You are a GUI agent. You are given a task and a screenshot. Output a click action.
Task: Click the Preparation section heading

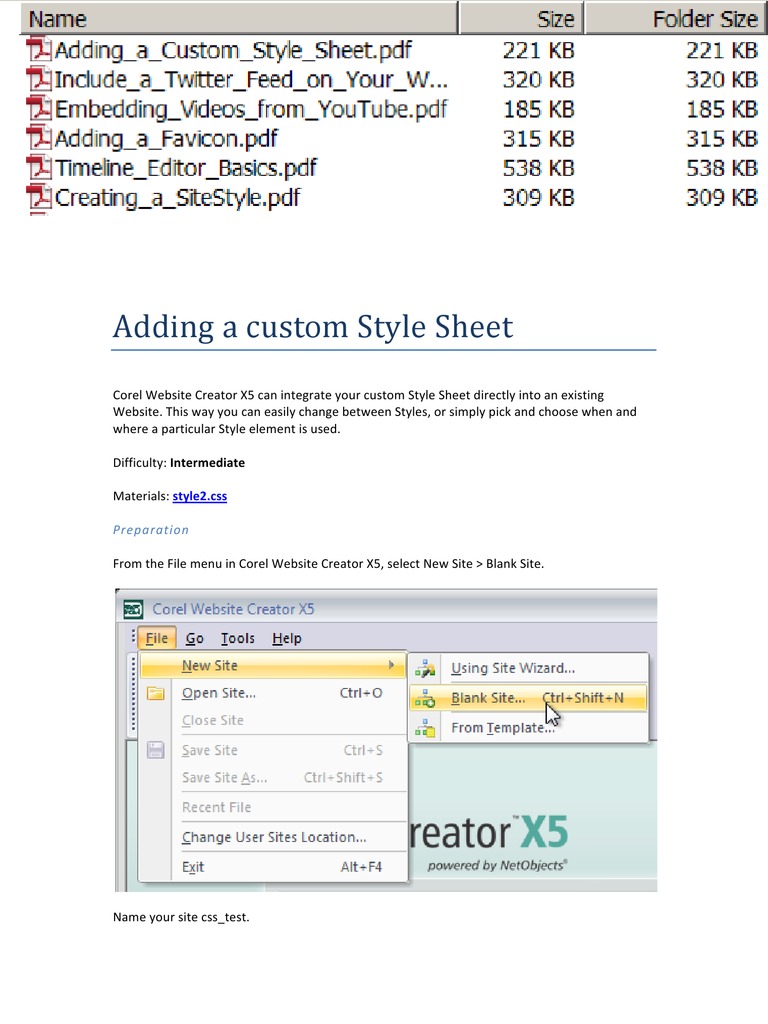coord(151,530)
